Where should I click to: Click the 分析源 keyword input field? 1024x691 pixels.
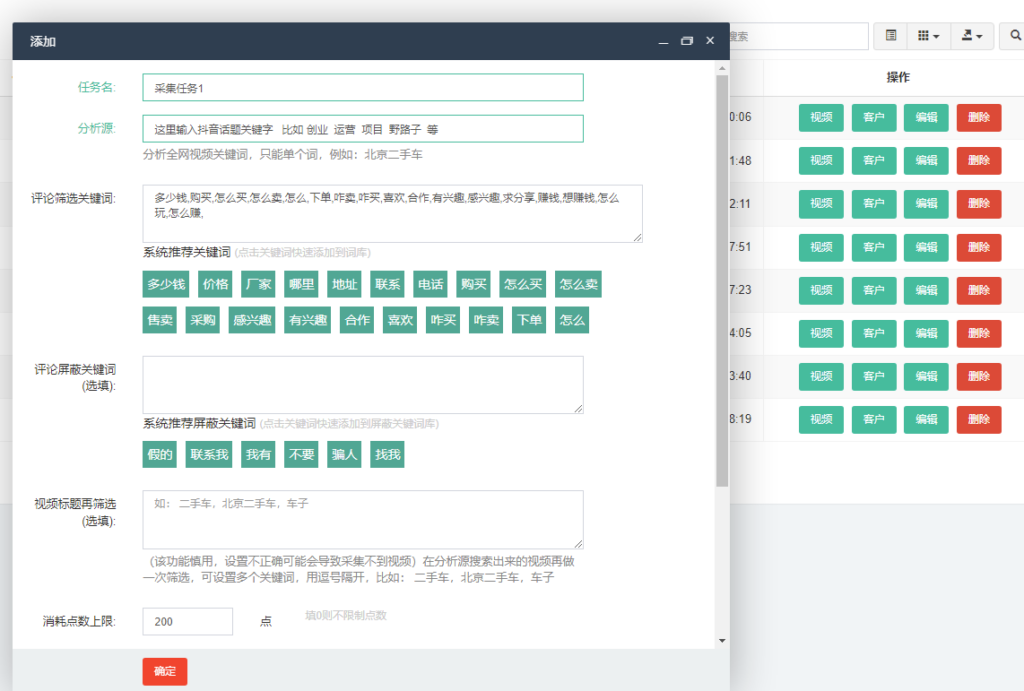tap(362, 129)
